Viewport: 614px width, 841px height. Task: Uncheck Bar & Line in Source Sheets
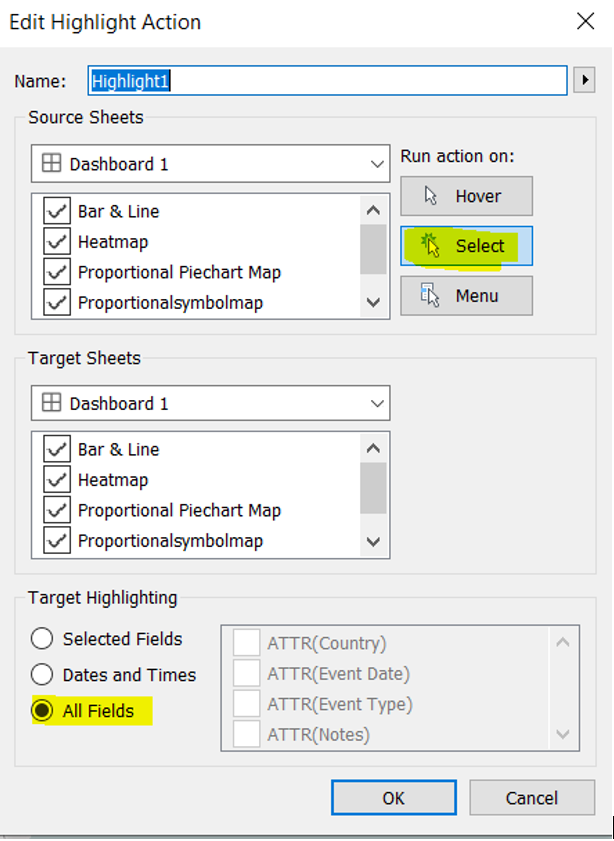pyautogui.click(x=57, y=211)
